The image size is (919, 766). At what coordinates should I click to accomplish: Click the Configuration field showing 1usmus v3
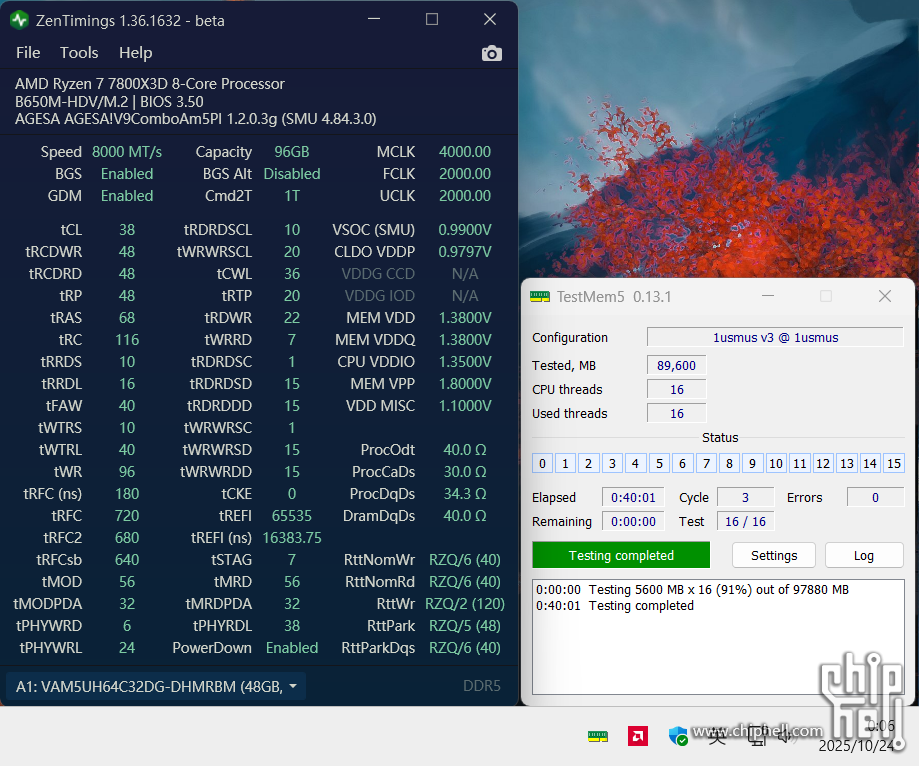775,337
